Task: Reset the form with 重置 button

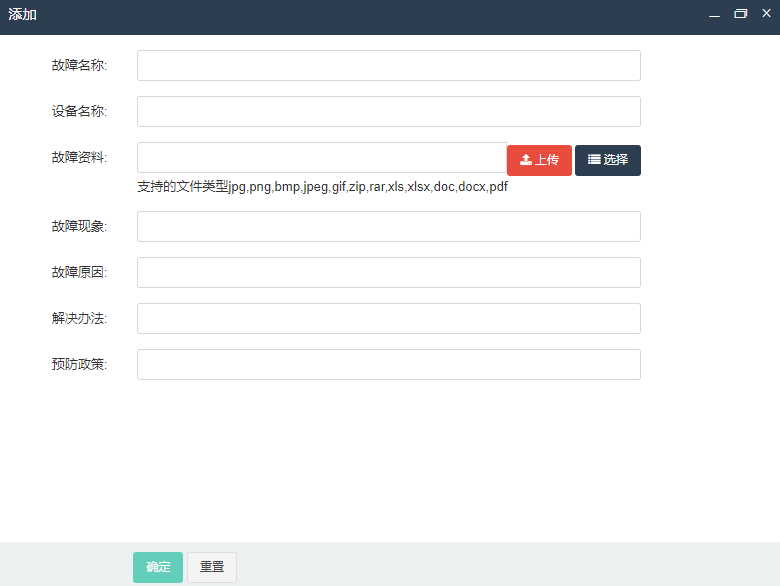Action: pyautogui.click(x=212, y=567)
